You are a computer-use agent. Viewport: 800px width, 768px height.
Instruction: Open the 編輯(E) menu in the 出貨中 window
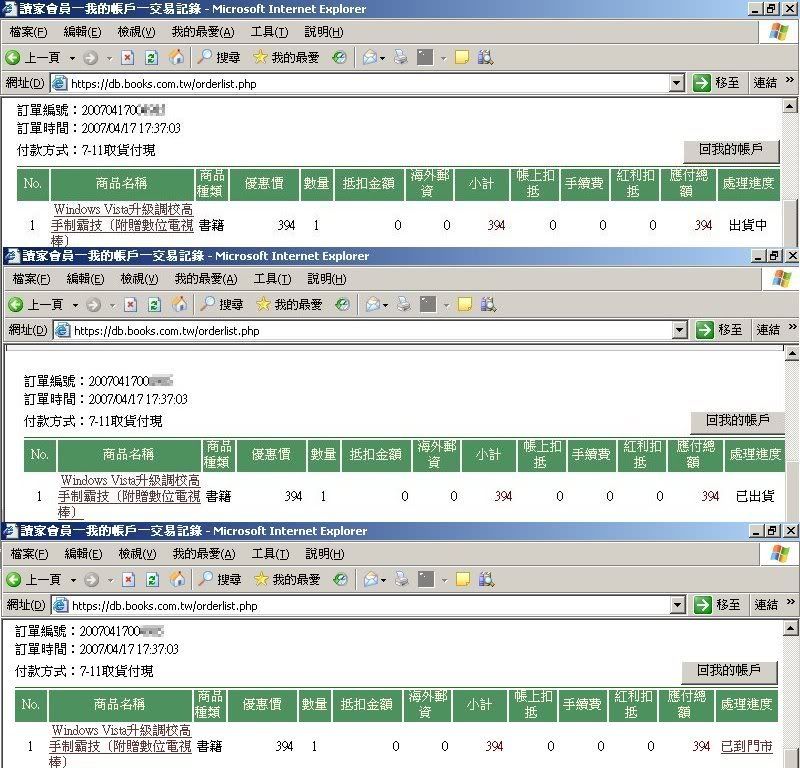click(82, 32)
